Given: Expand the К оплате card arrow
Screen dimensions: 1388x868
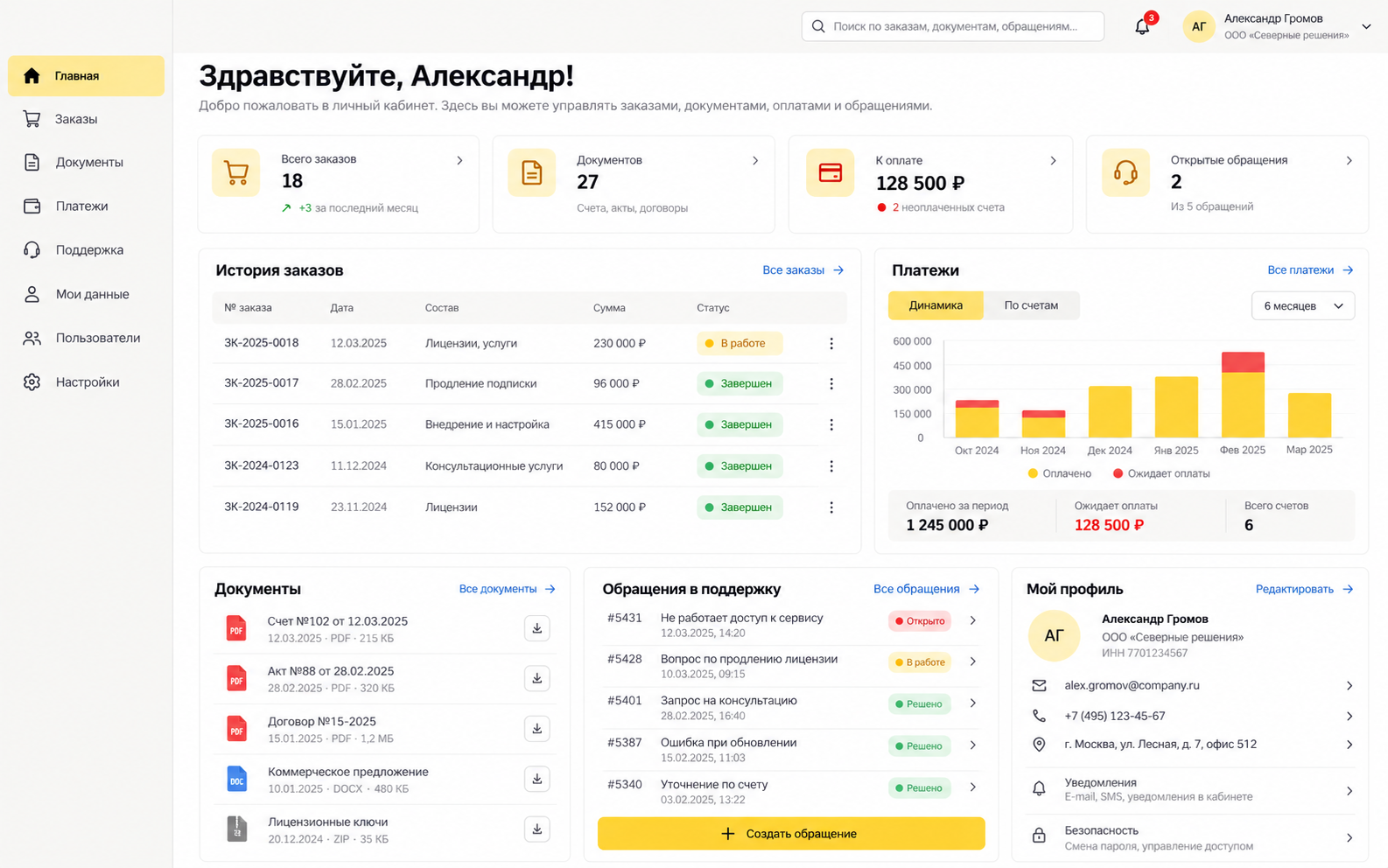Looking at the screenshot, I should 1053,160.
